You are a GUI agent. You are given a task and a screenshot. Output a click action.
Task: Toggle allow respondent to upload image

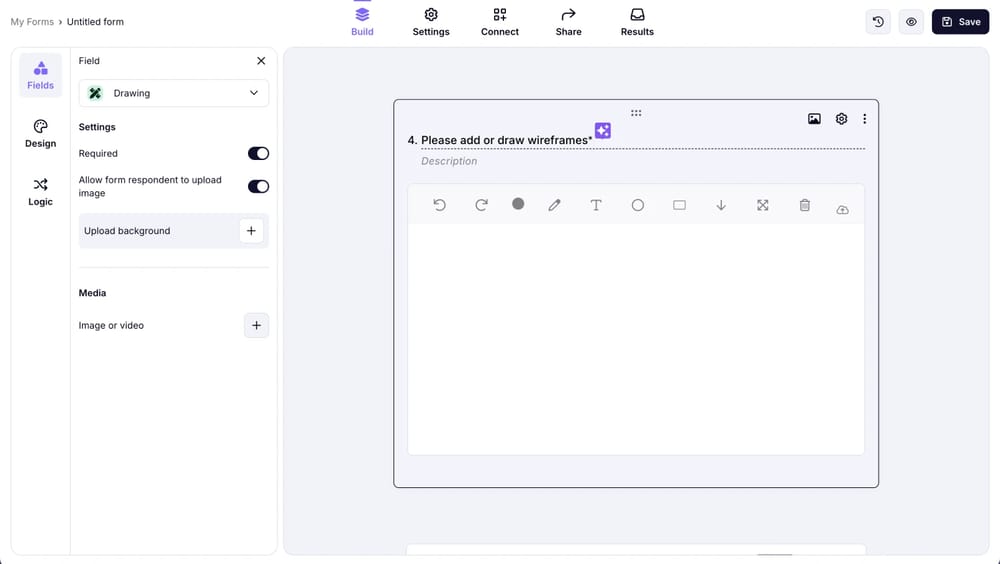[x=258, y=186]
